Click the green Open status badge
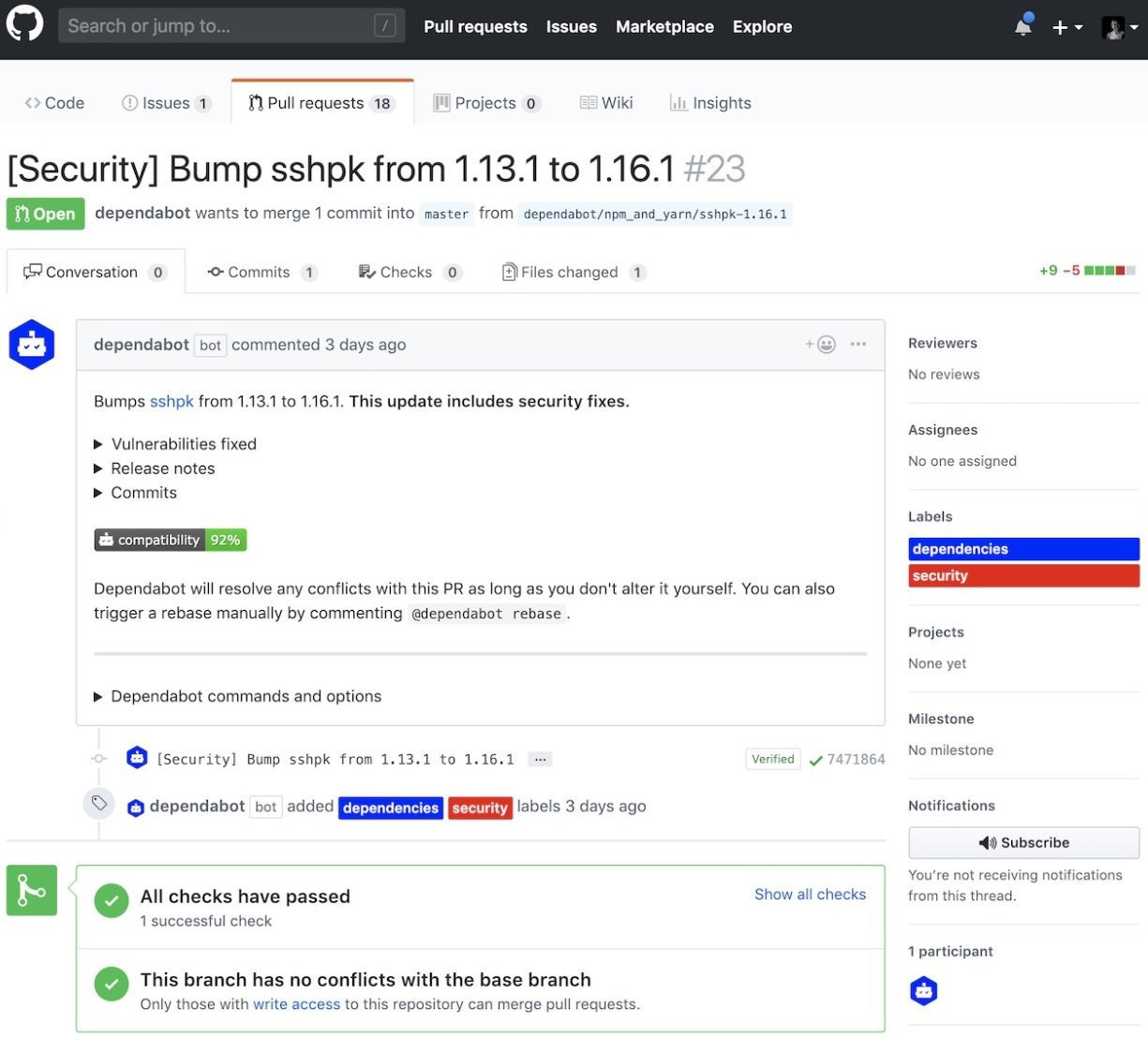Viewport: 1148px width, 1039px height. 45,214
